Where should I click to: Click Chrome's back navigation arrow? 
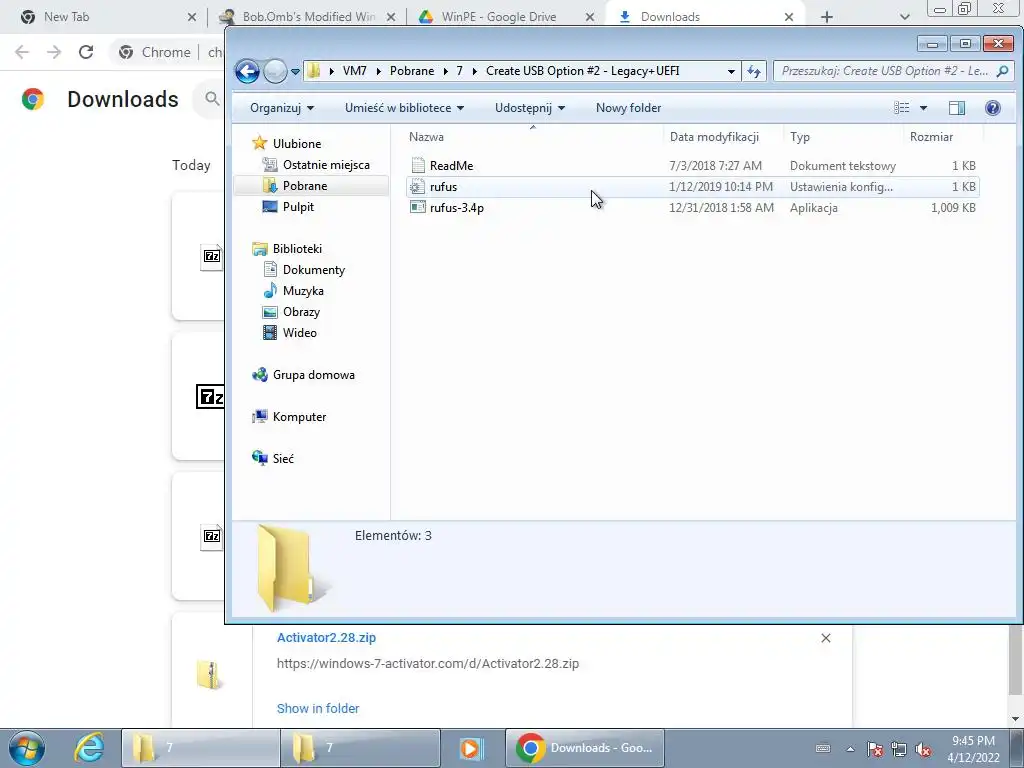click(x=22, y=52)
